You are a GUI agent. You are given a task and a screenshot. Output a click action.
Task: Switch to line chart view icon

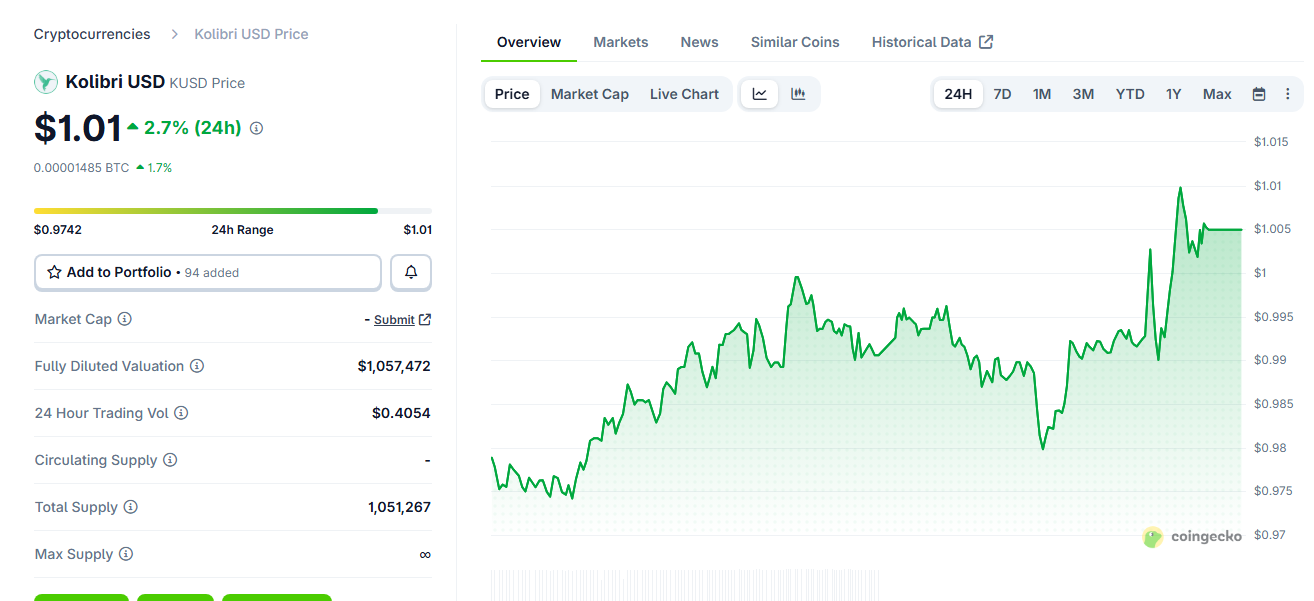pos(760,94)
